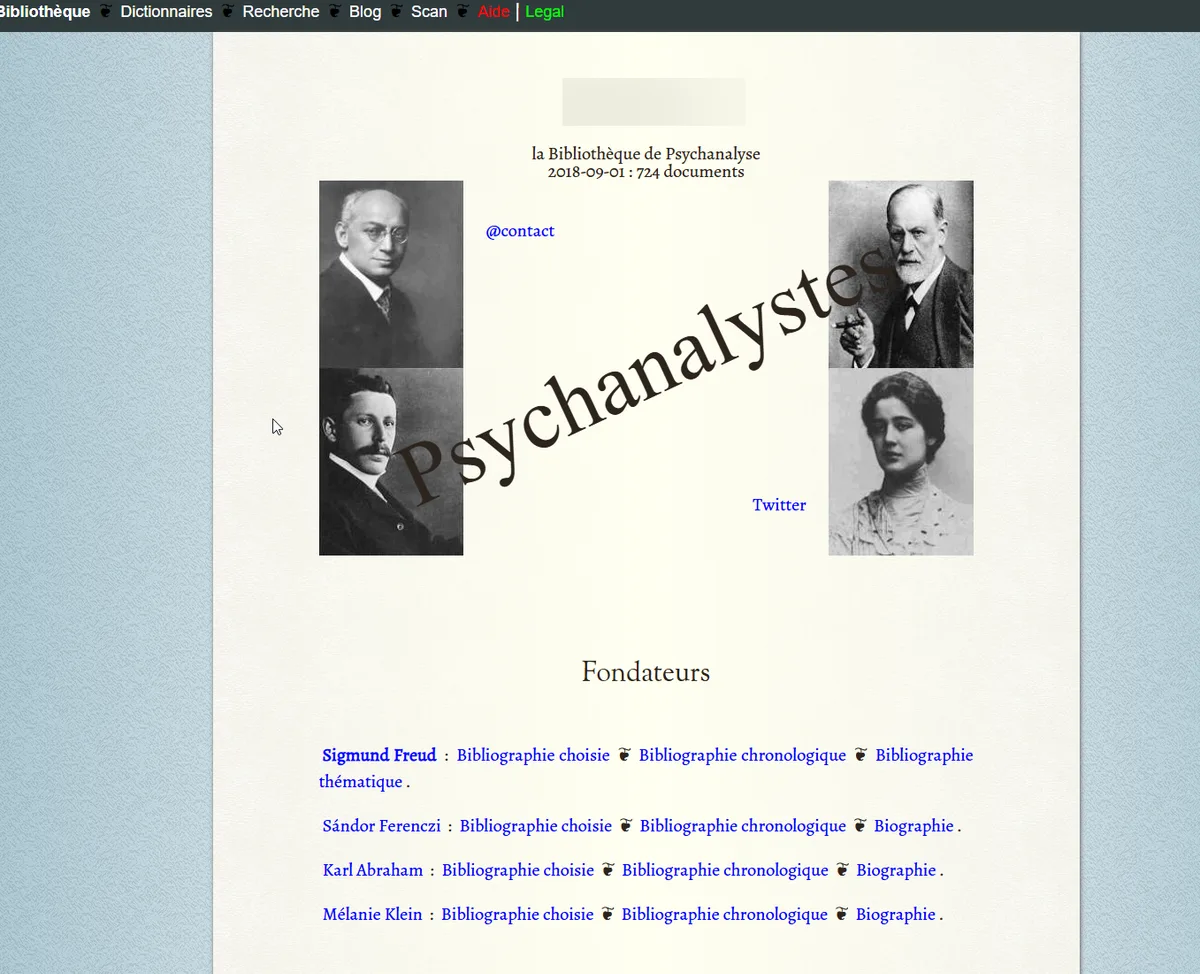
Task: Open the Bibliothèque navigation item
Action: pyautogui.click(x=44, y=11)
